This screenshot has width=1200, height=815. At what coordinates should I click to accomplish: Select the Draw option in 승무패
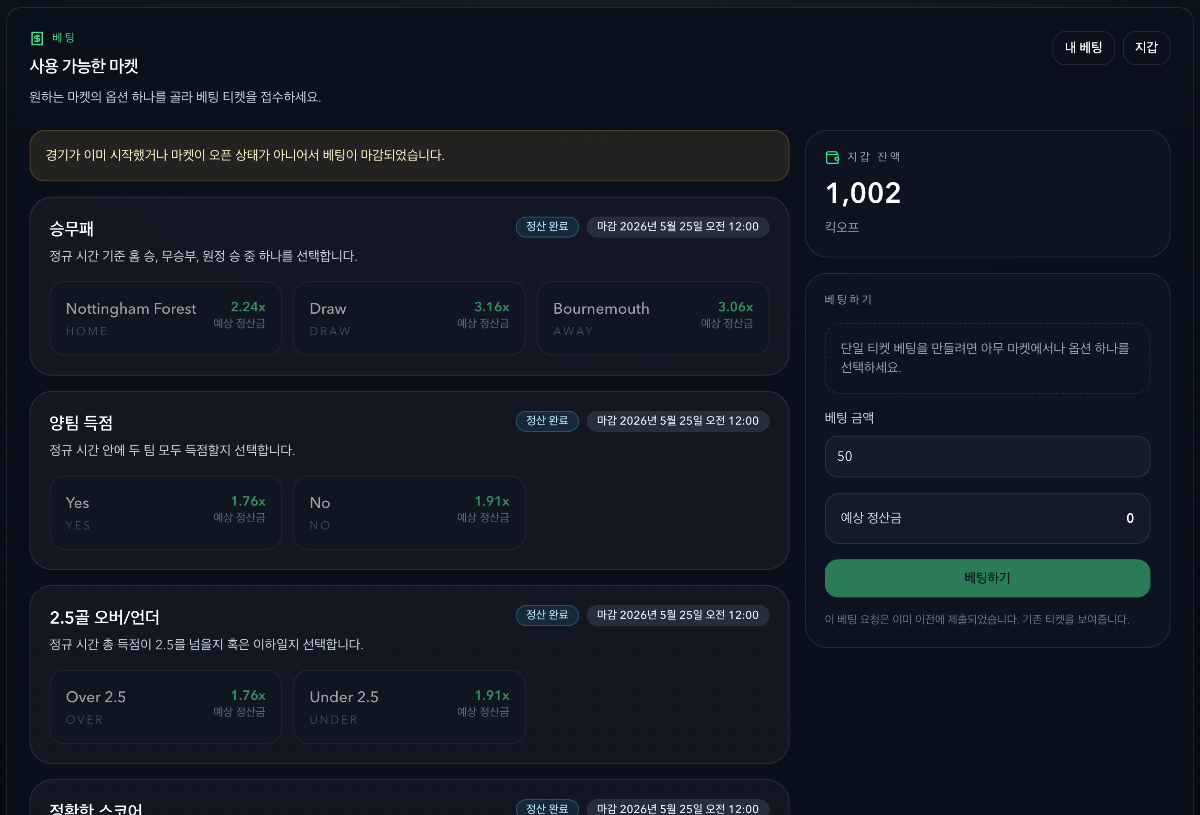click(409, 318)
